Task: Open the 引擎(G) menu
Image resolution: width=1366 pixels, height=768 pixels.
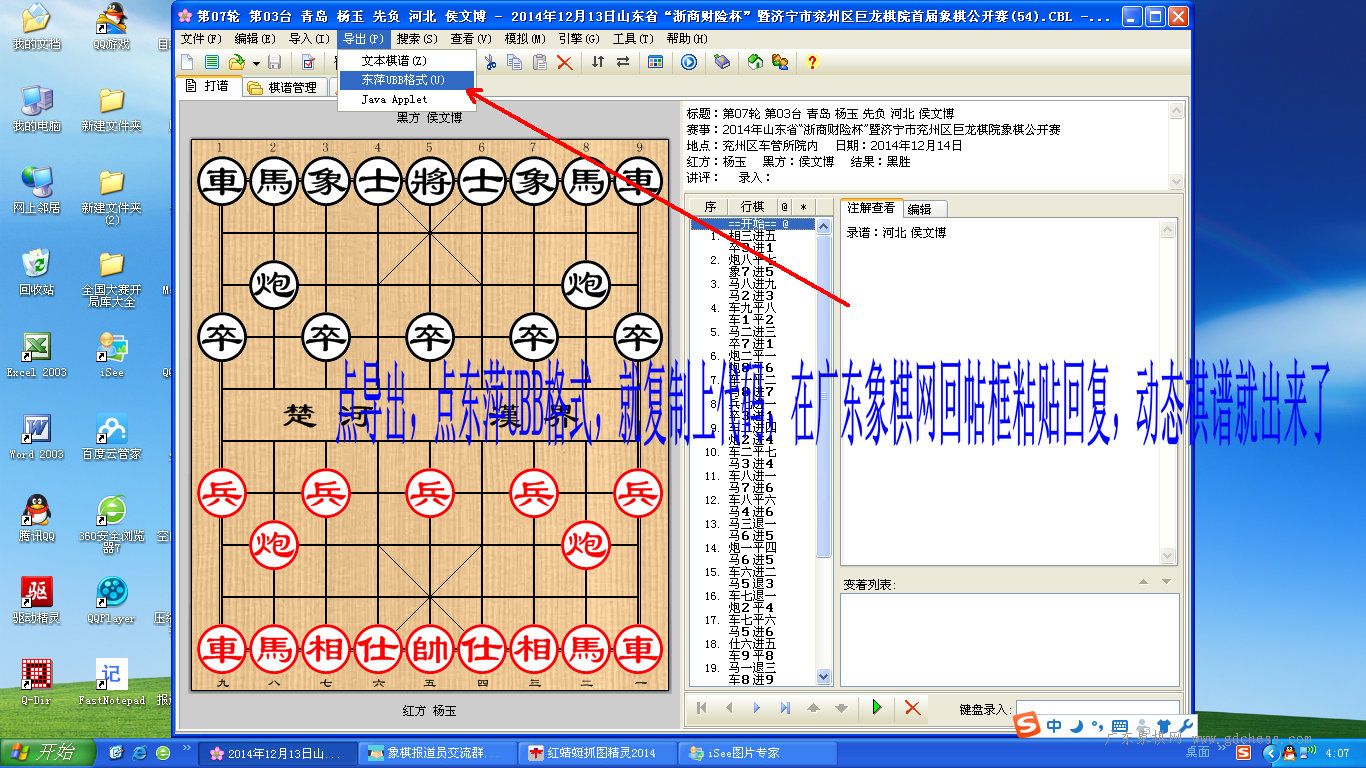Action: pos(579,39)
